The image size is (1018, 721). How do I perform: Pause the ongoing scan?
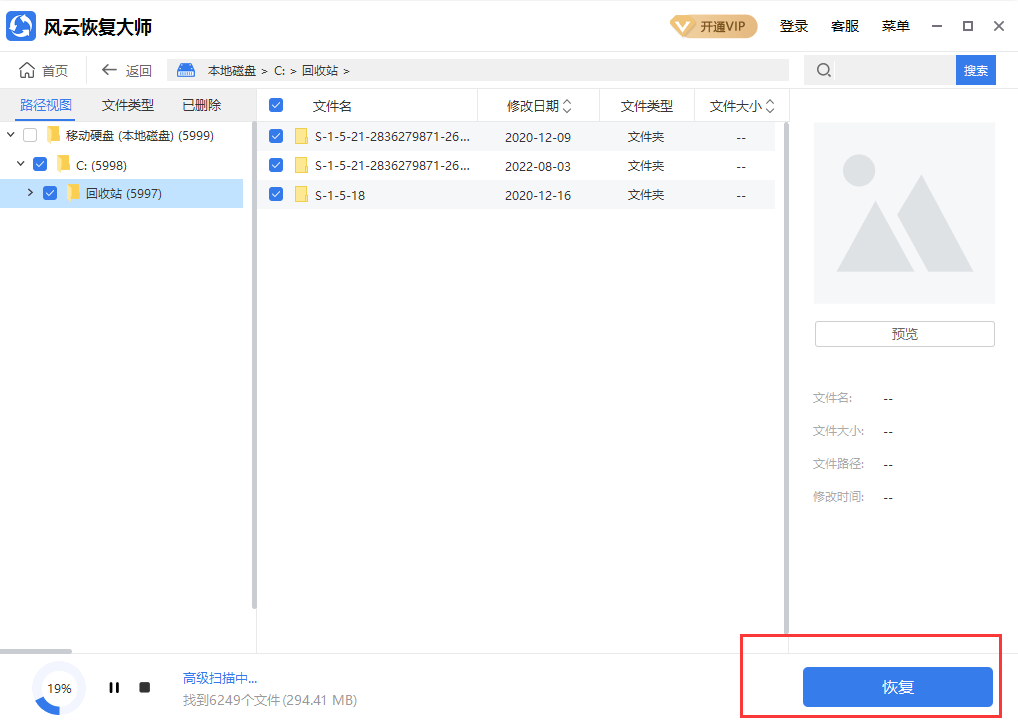pyautogui.click(x=114, y=687)
